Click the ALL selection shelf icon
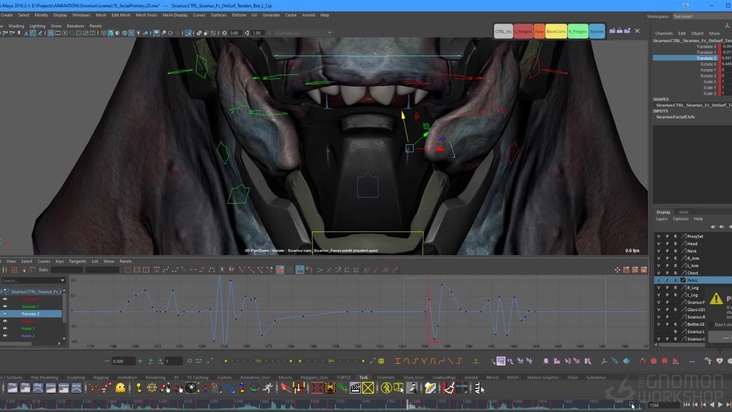This screenshot has width=732, height=412. point(478,388)
